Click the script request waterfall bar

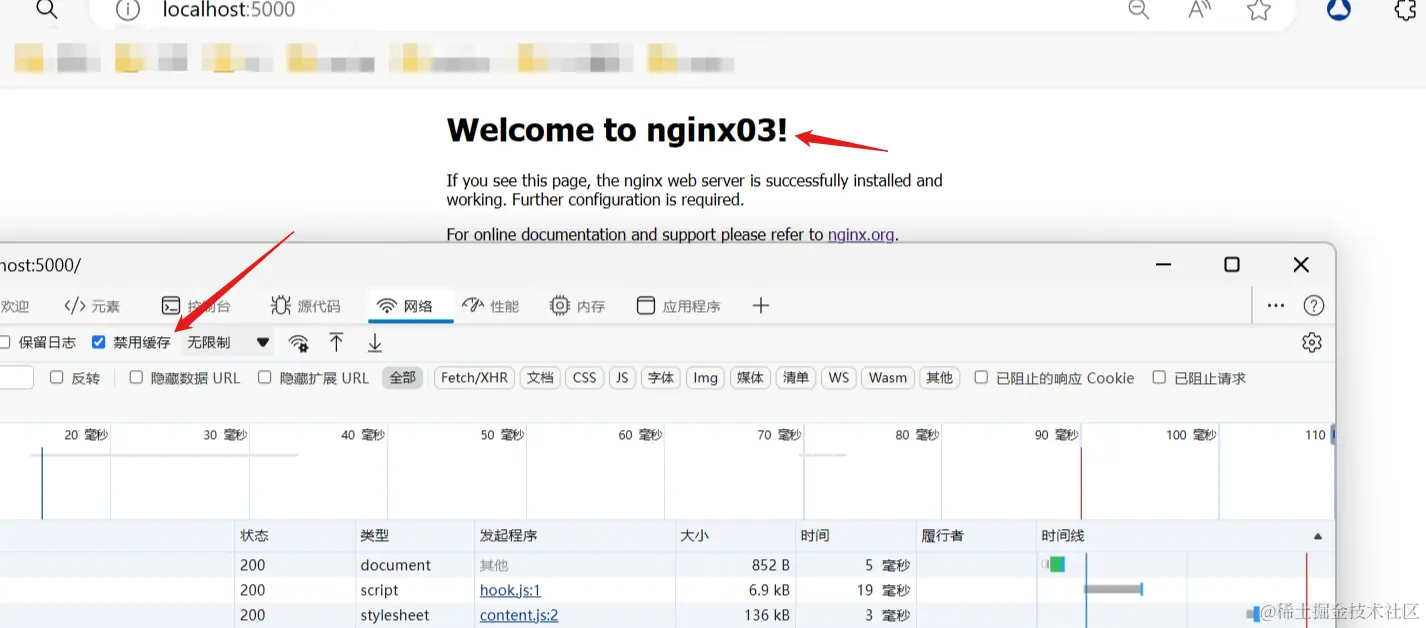pos(1114,590)
